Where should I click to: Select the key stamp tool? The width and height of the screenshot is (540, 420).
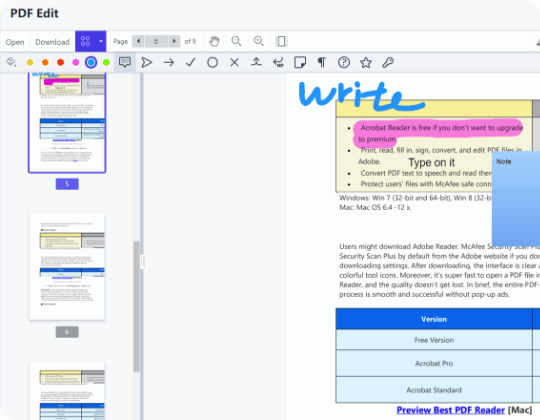point(388,62)
